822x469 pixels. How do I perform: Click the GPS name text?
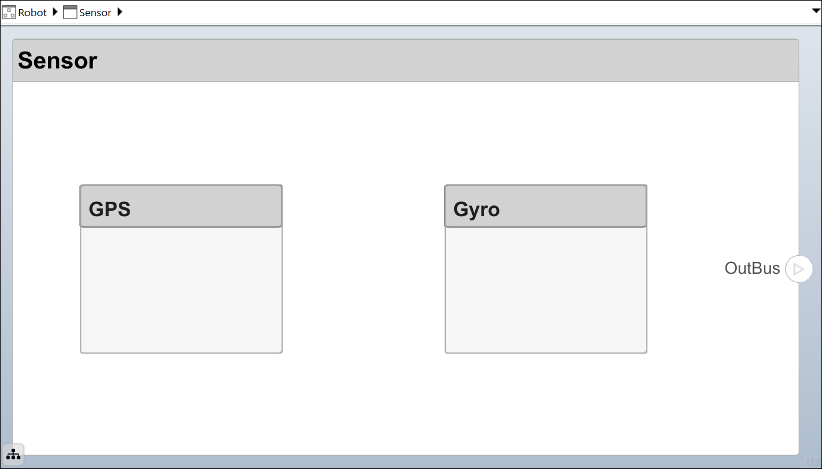click(x=110, y=210)
